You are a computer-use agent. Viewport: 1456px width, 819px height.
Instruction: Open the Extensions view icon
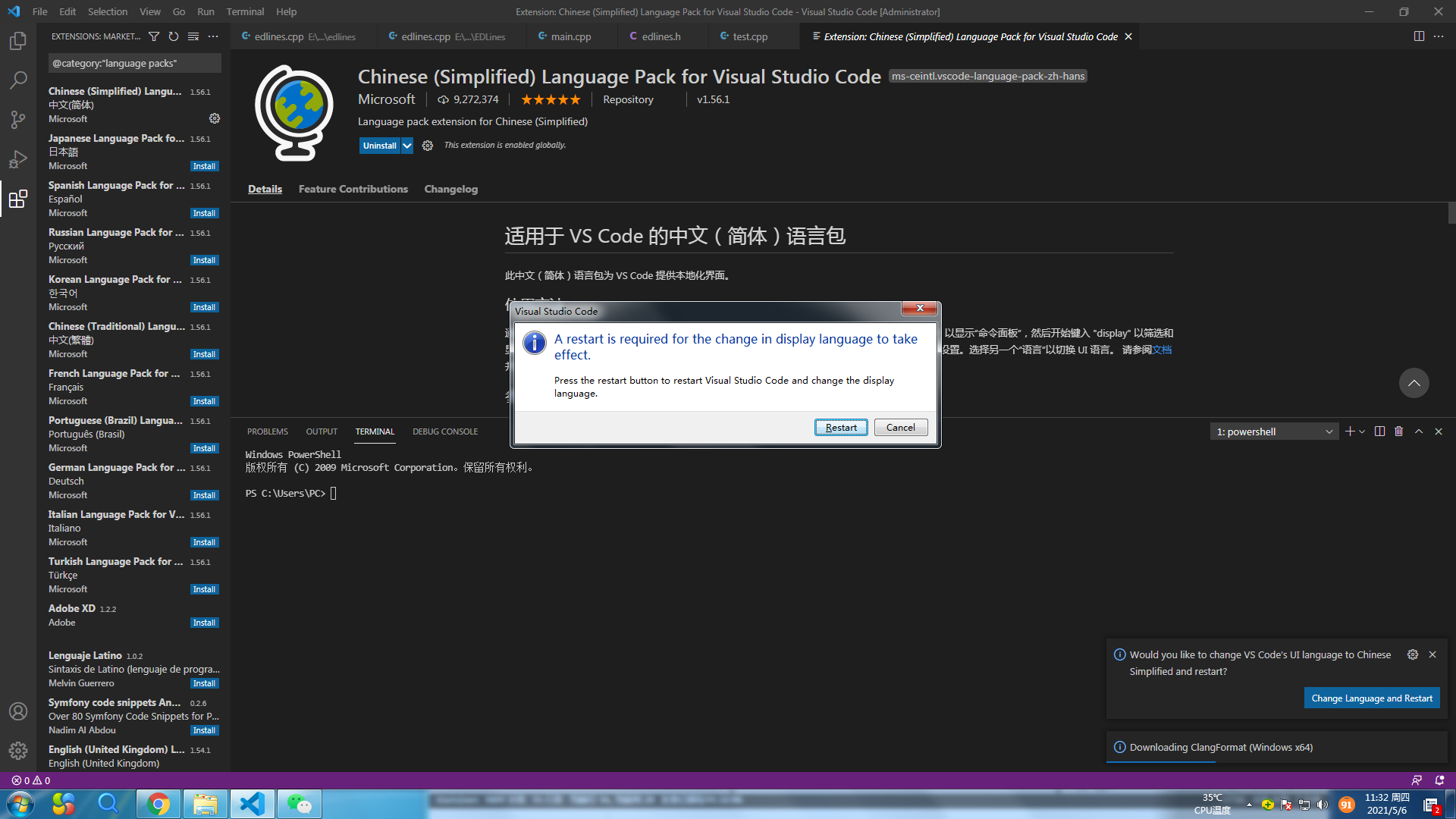pyautogui.click(x=18, y=199)
